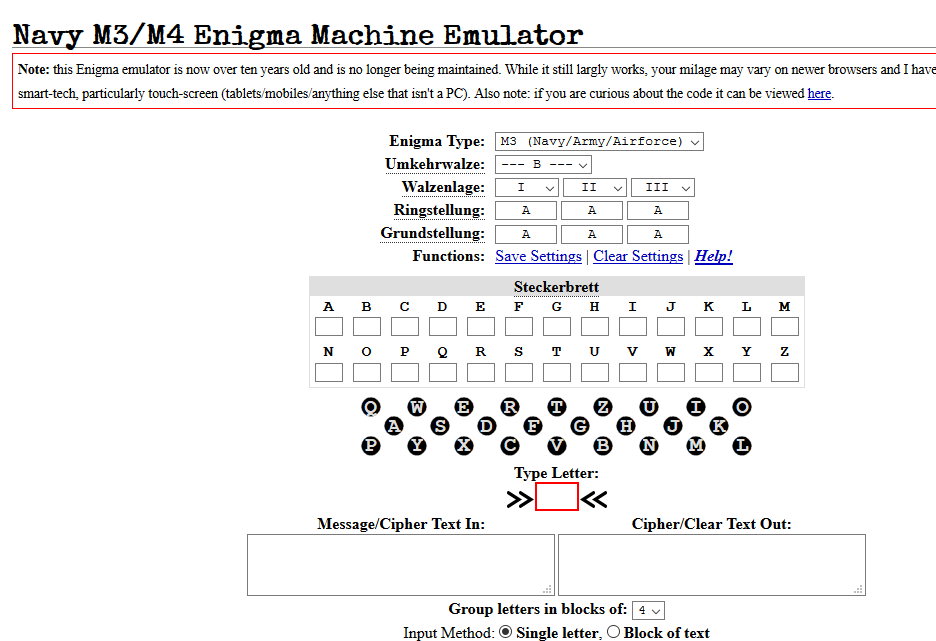Select Block of text input method
Image resolution: width=936 pixels, height=641 pixels.
(x=613, y=632)
